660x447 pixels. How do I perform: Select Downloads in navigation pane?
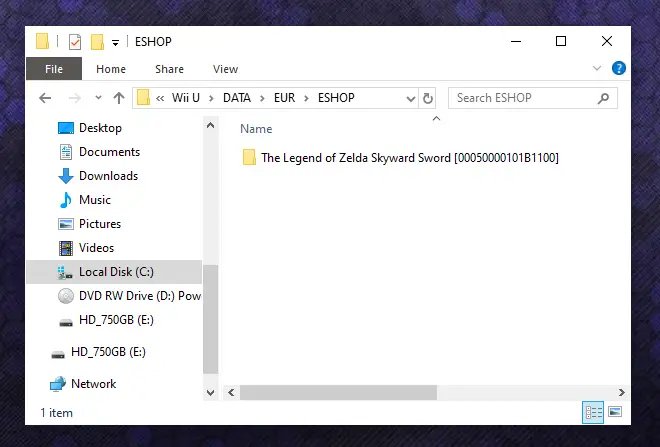tap(109, 176)
